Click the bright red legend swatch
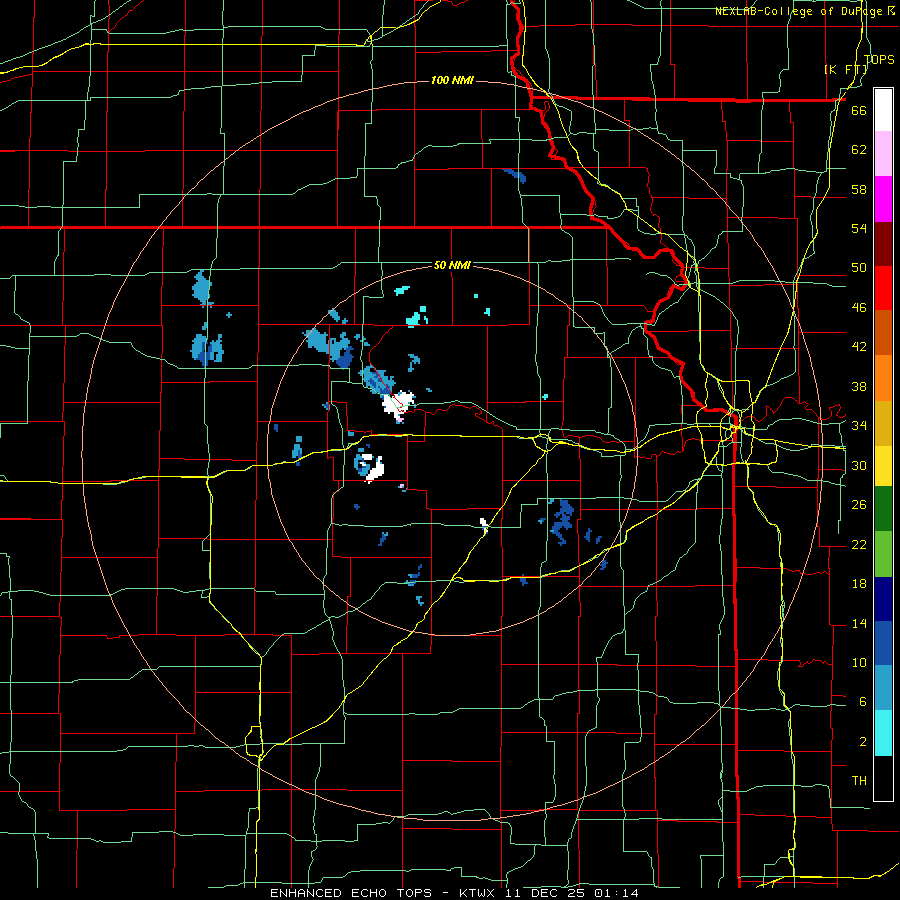Image resolution: width=900 pixels, height=900 pixels. [x=883, y=288]
